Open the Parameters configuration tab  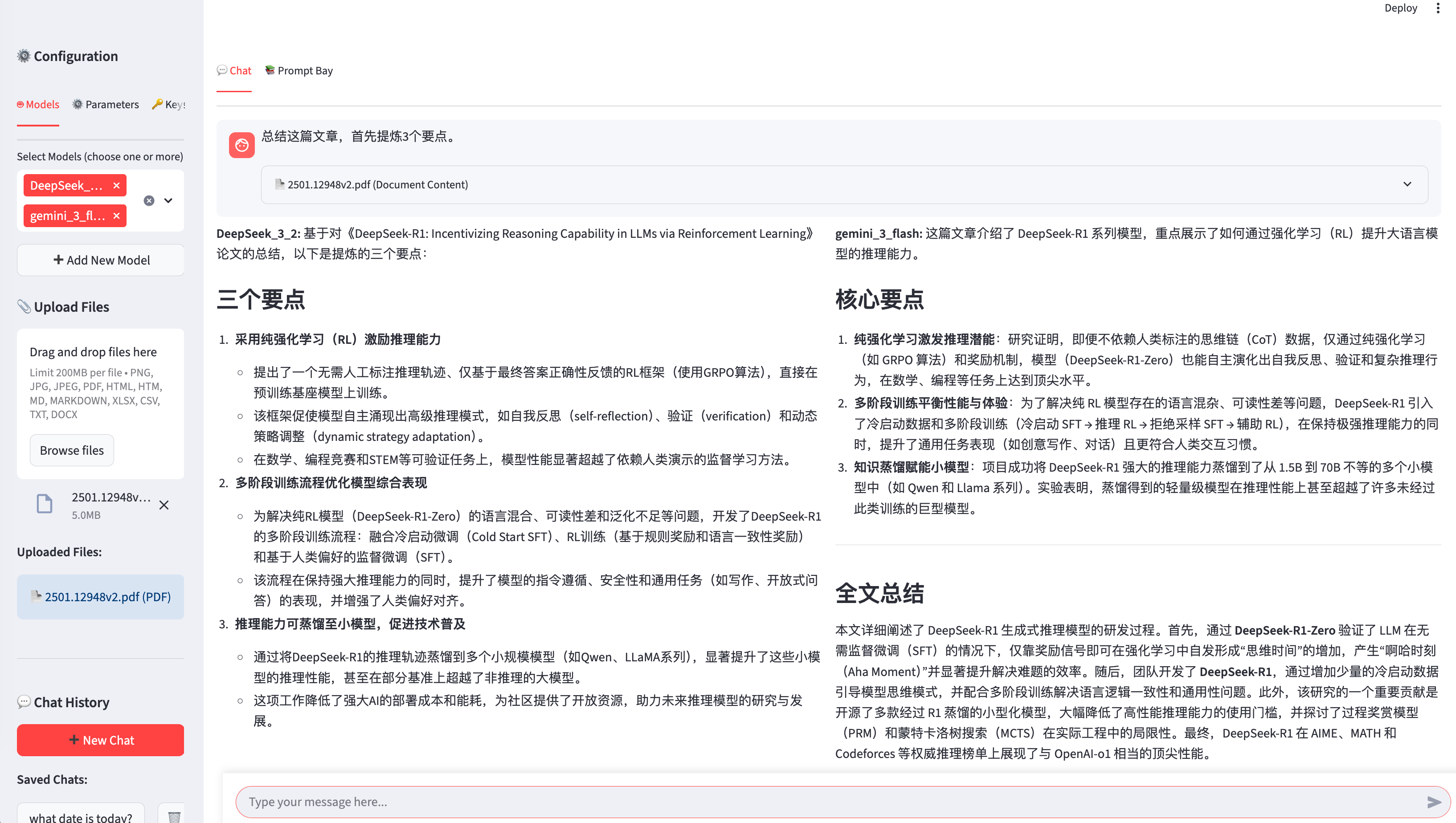[106, 105]
